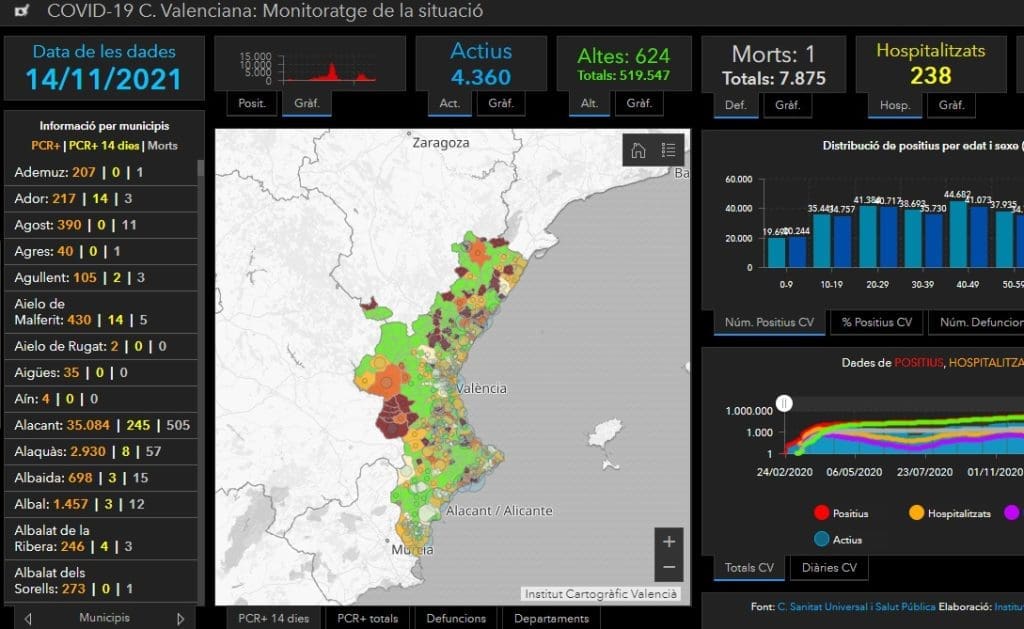Click the map home extent icon
This screenshot has width=1024, height=629.
point(638,151)
